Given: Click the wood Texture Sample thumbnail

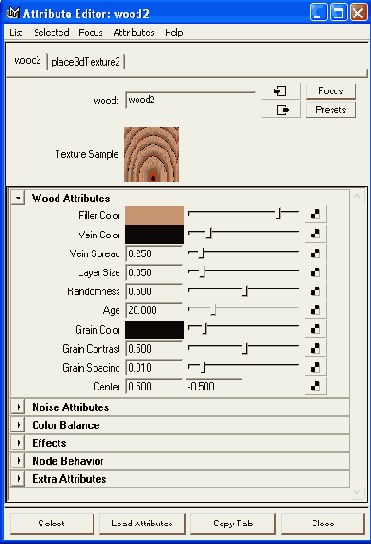Looking at the screenshot, I should [152, 154].
